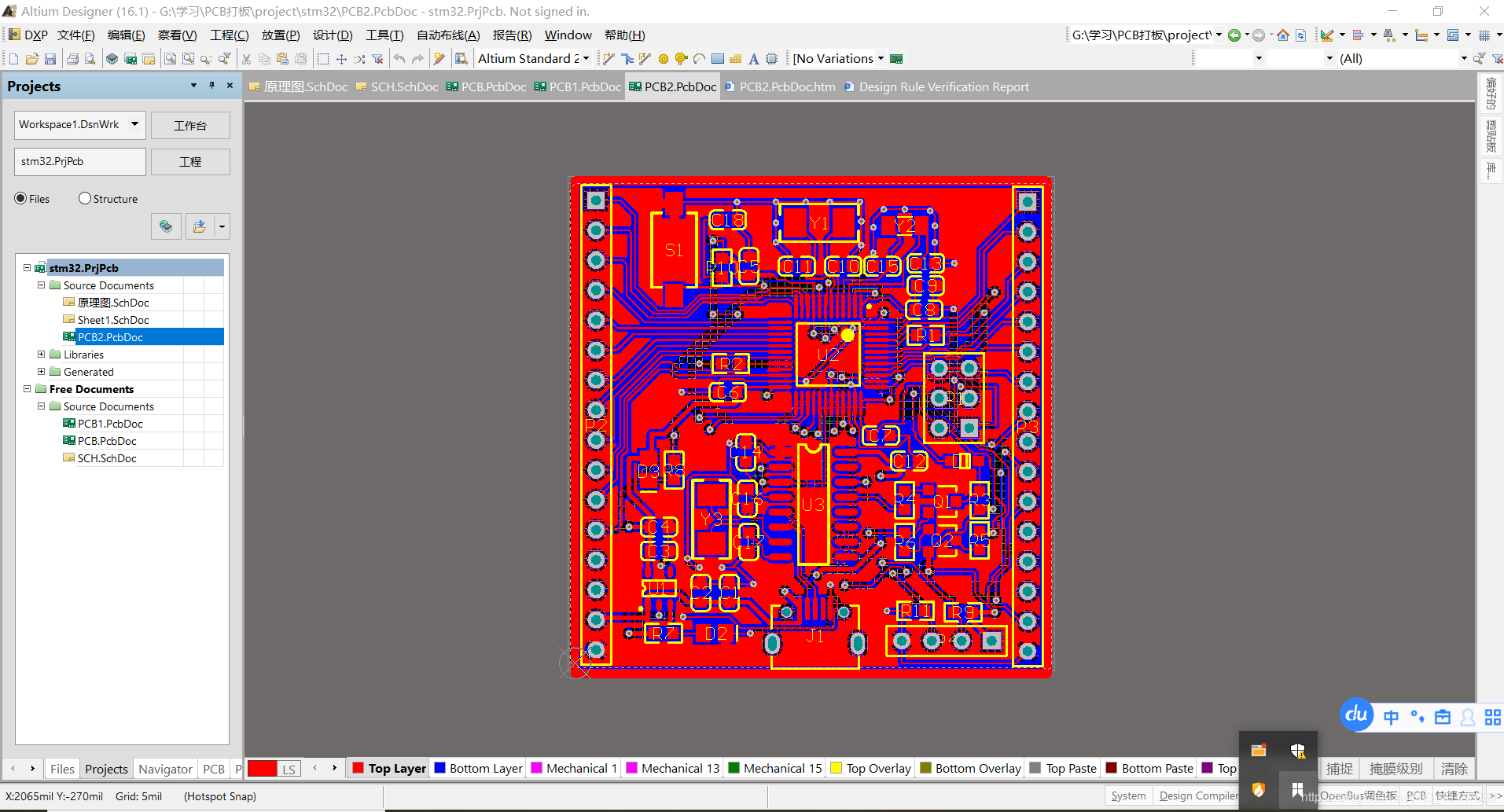The image size is (1504, 812).
Task: Click the 掩膜级别 button
Action: [1396, 769]
